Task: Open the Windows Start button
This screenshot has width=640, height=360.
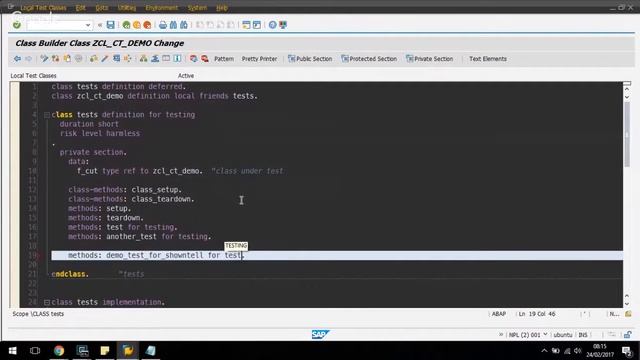Action: (x=13, y=351)
